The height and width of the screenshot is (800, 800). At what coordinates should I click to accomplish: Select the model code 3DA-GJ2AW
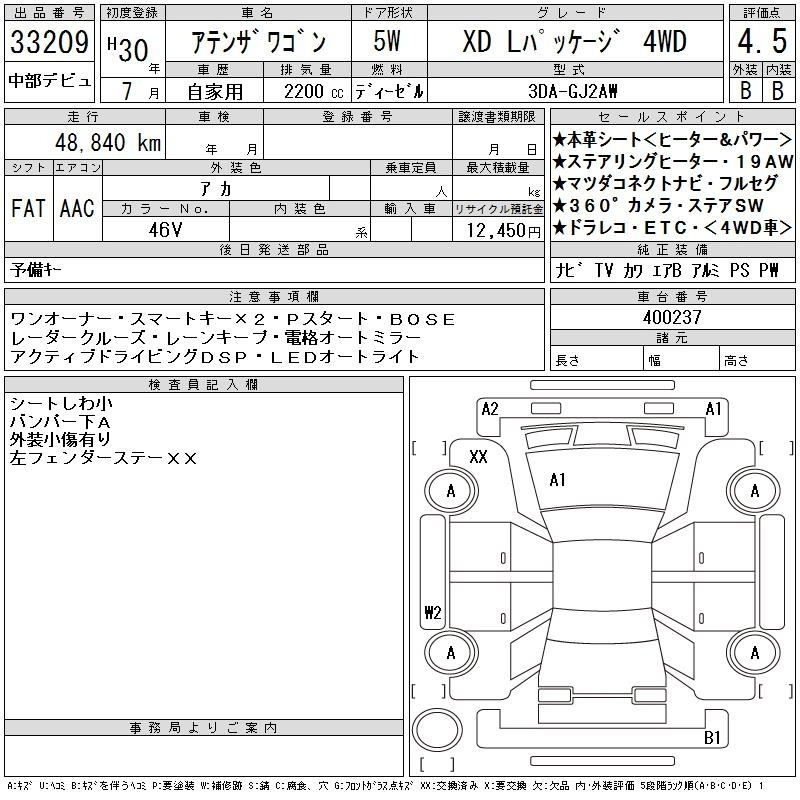(x=572, y=92)
